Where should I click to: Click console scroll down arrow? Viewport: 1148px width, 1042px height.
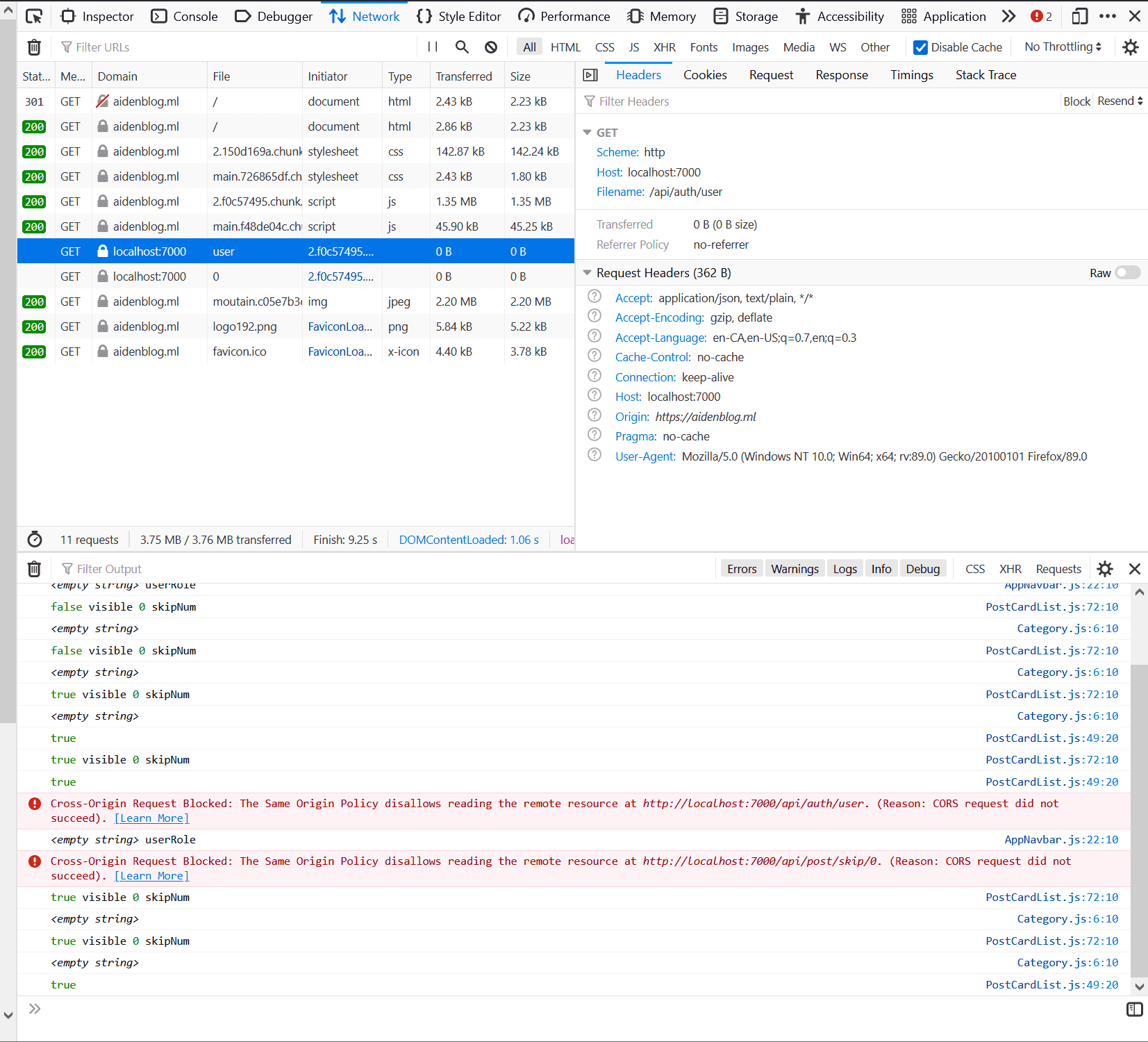click(1139, 986)
